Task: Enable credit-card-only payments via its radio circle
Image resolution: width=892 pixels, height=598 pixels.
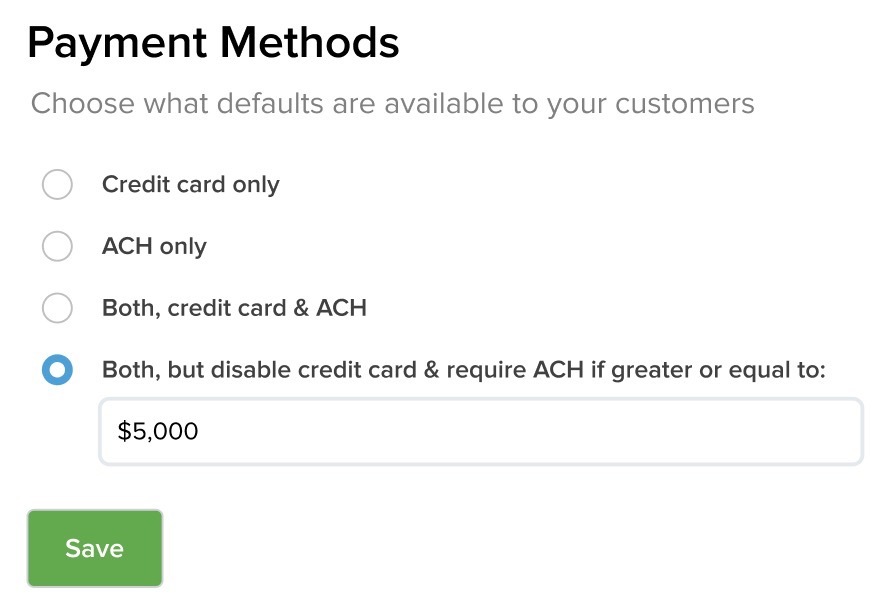Action: [x=57, y=184]
